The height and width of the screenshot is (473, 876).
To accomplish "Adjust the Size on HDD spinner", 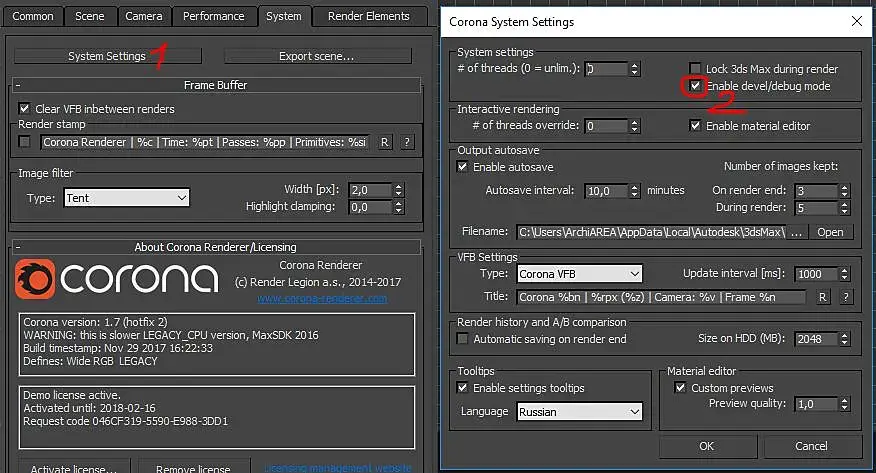I will (845, 338).
